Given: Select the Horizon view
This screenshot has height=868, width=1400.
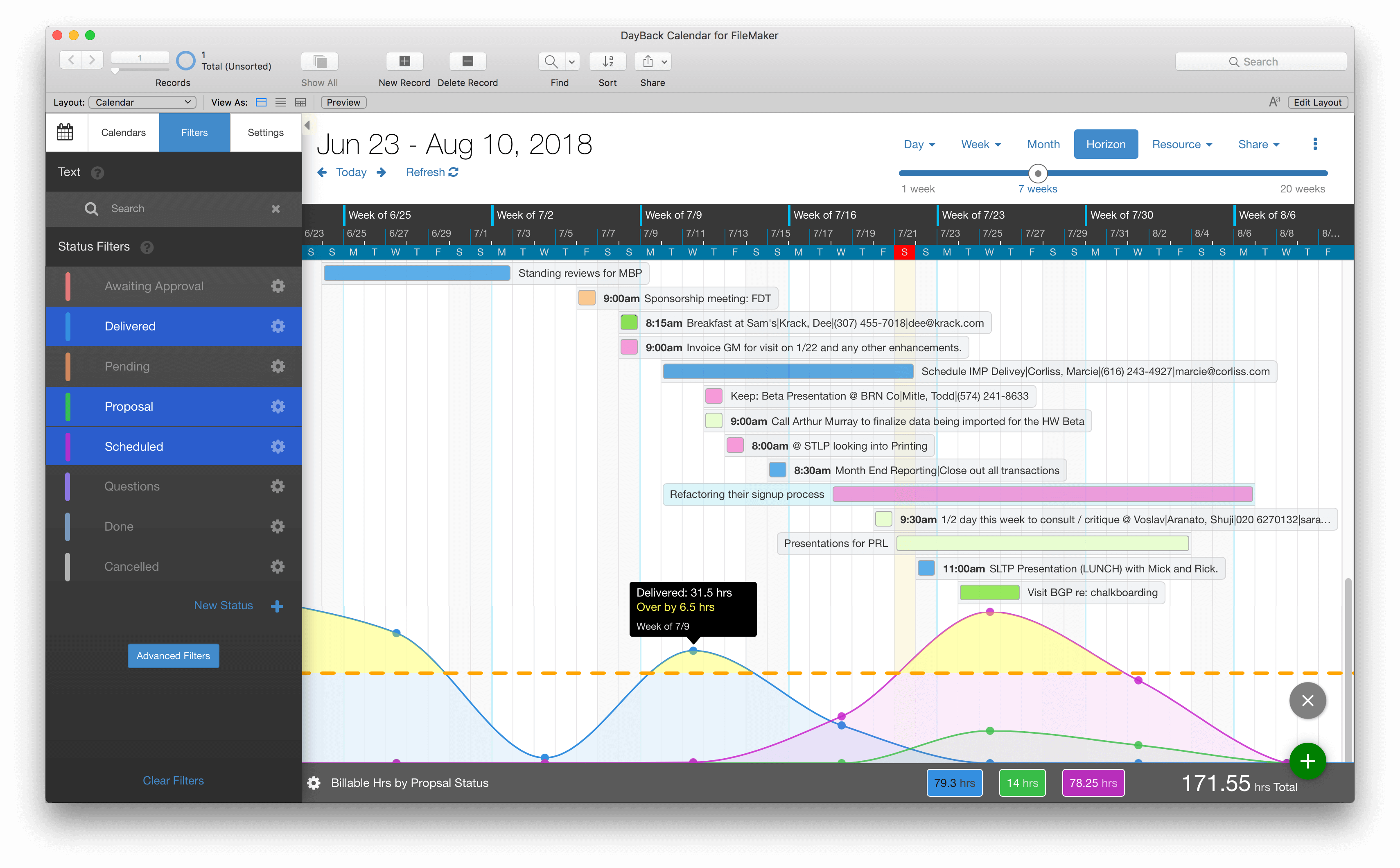Looking at the screenshot, I should pyautogui.click(x=1106, y=144).
